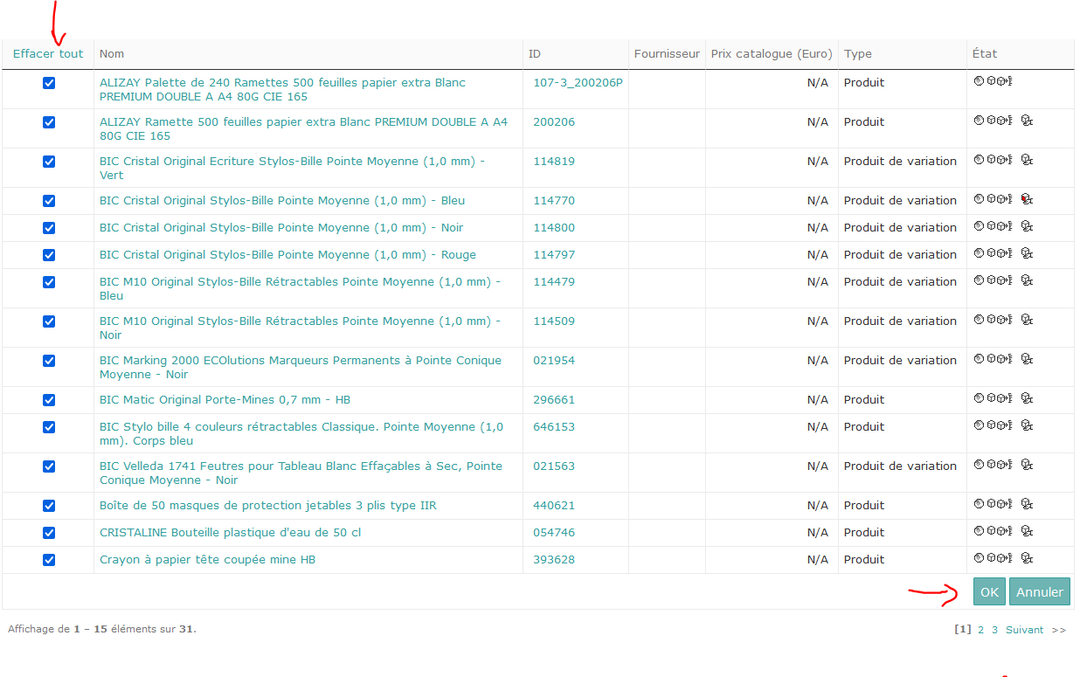Cancel with the Annuler button
The image size is (1080, 677).
(1039, 592)
